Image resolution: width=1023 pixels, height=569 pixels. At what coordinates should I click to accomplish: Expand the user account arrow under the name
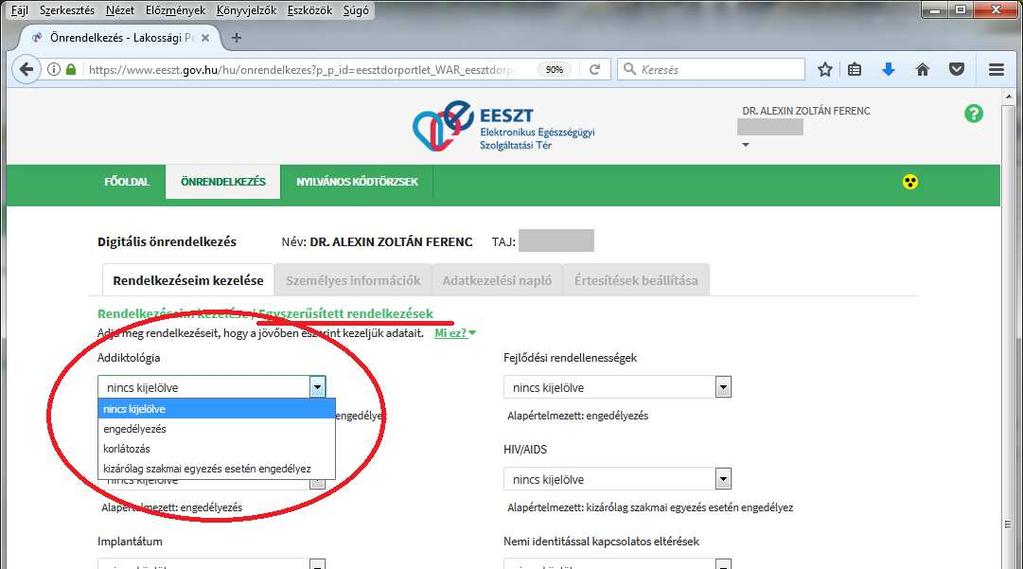pyautogui.click(x=746, y=145)
